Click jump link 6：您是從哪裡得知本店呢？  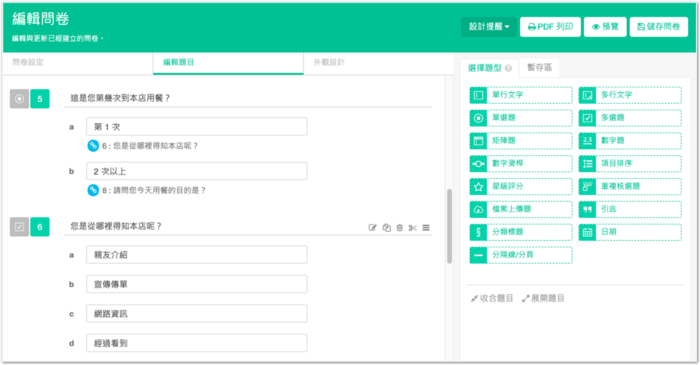click(x=150, y=146)
